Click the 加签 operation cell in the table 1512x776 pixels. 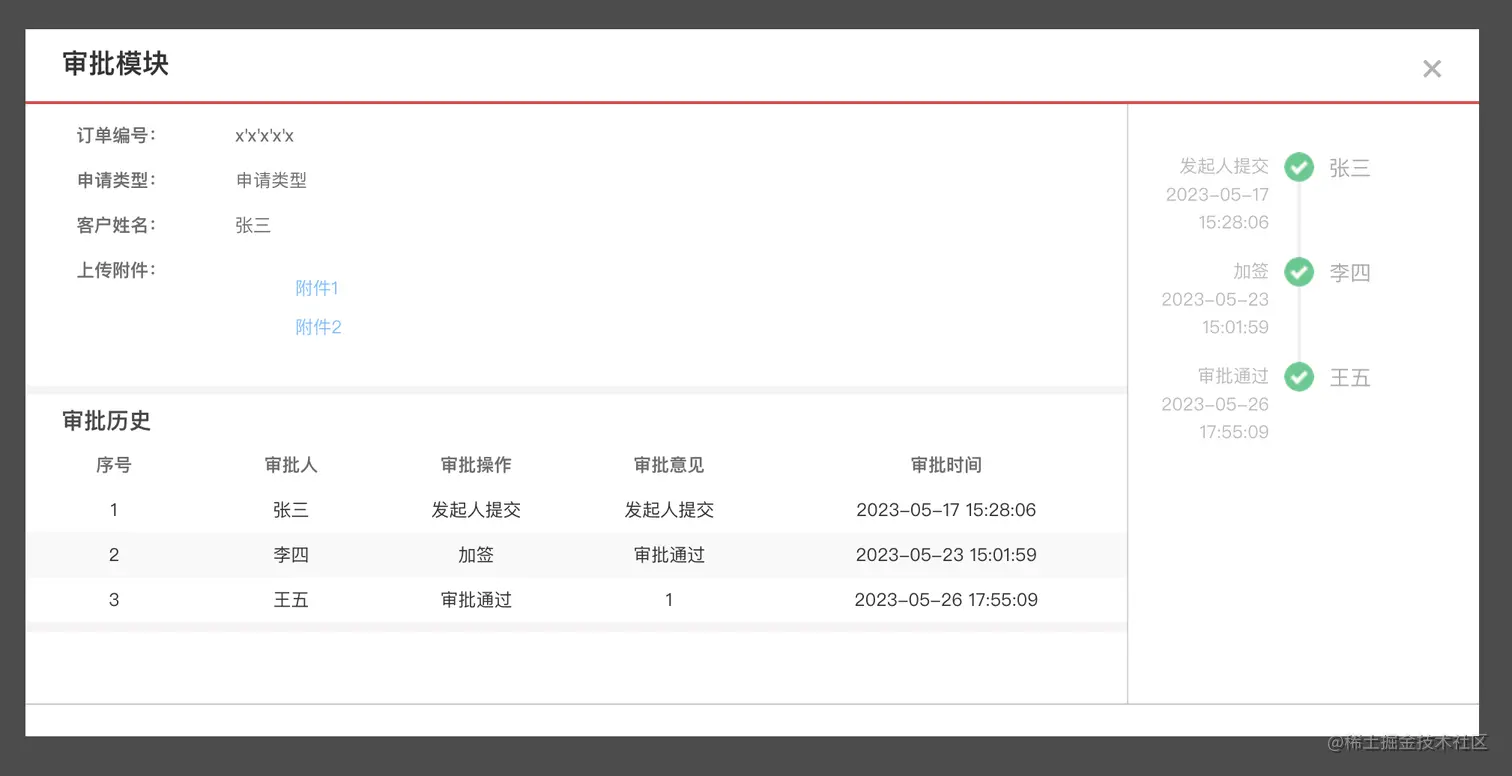point(476,555)
